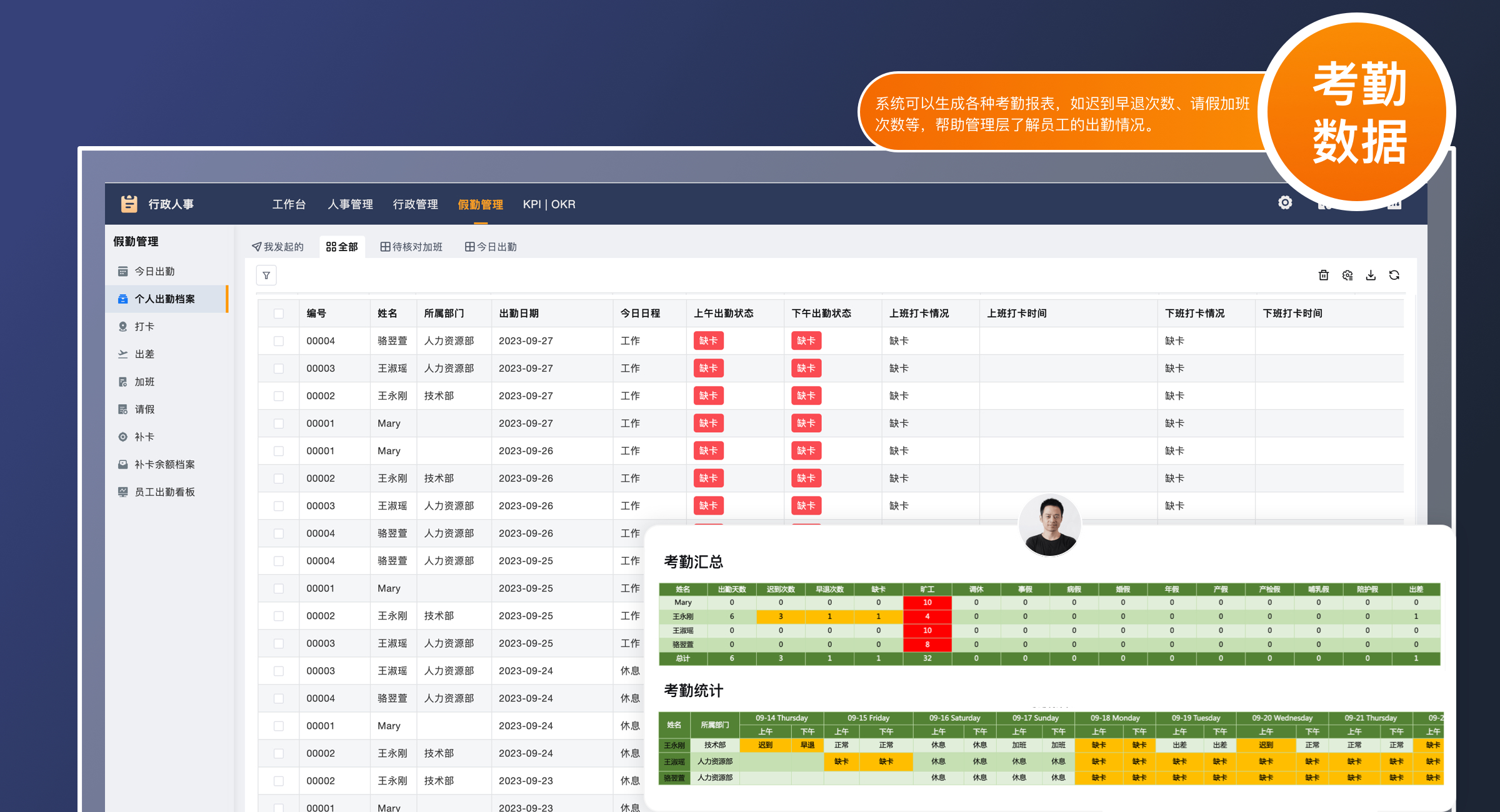Screen dimensions: 1500x812
Task: Click the refresh table icon
Action: (1394, 275)
